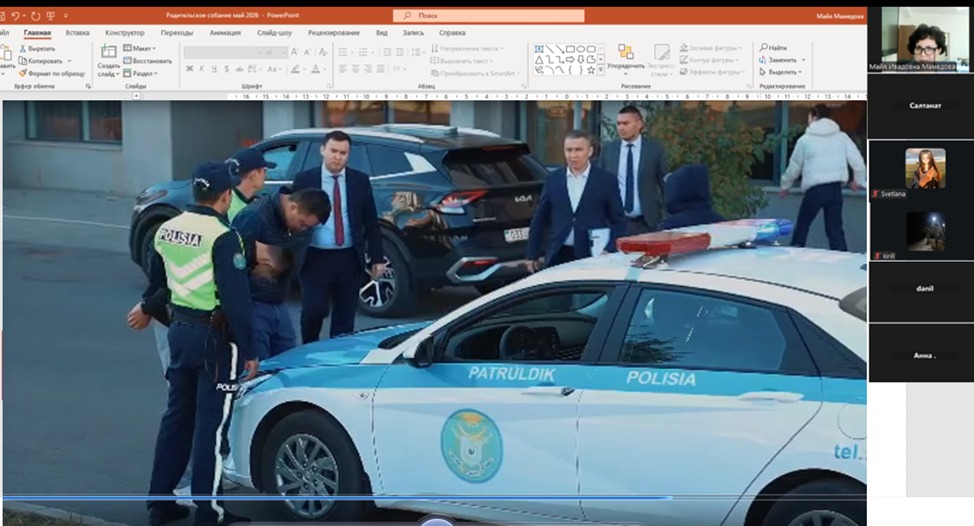The width and height of the screenshot is (974, 526).
Task: Start slideshow from the quick access toolbar icon
Action: (x=51, y=16)
